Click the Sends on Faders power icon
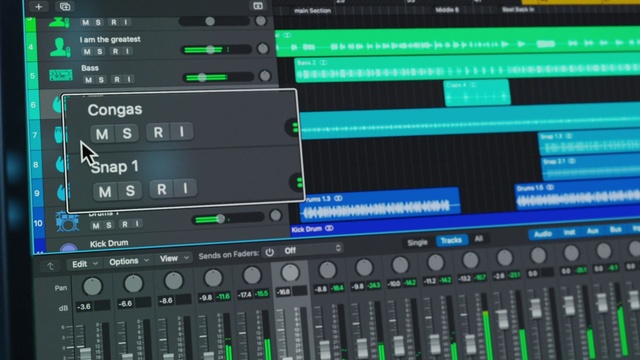640x360 pixels. 269,253
